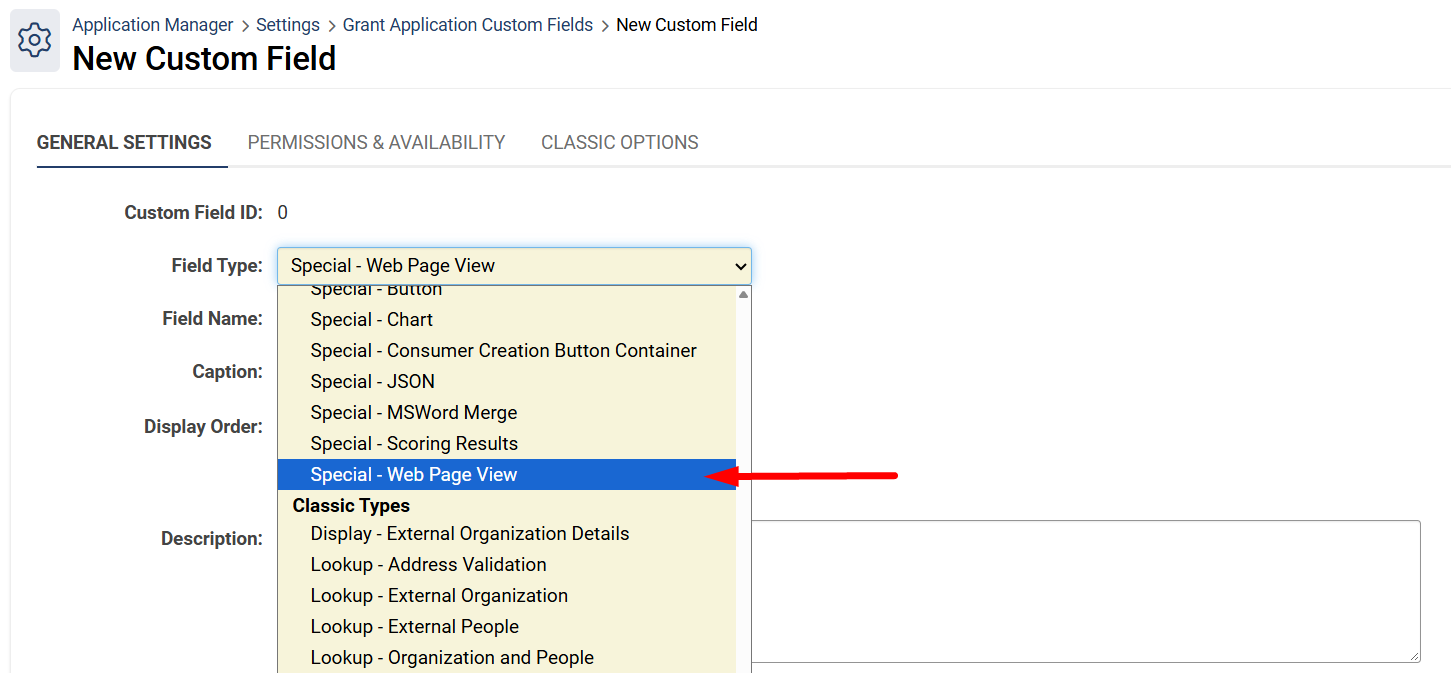1451x673 pixels.
Task: Open Permissions & Availability tab
Action: click(x=376, y=142)
